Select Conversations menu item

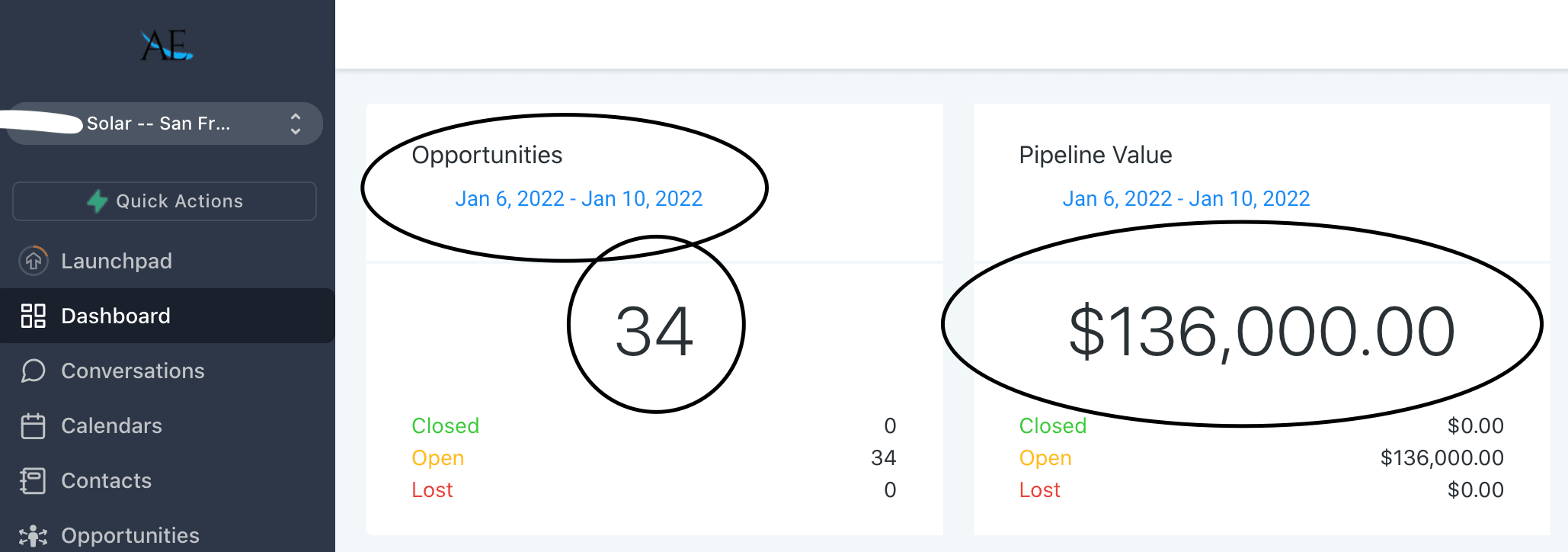tap(133, 371)
